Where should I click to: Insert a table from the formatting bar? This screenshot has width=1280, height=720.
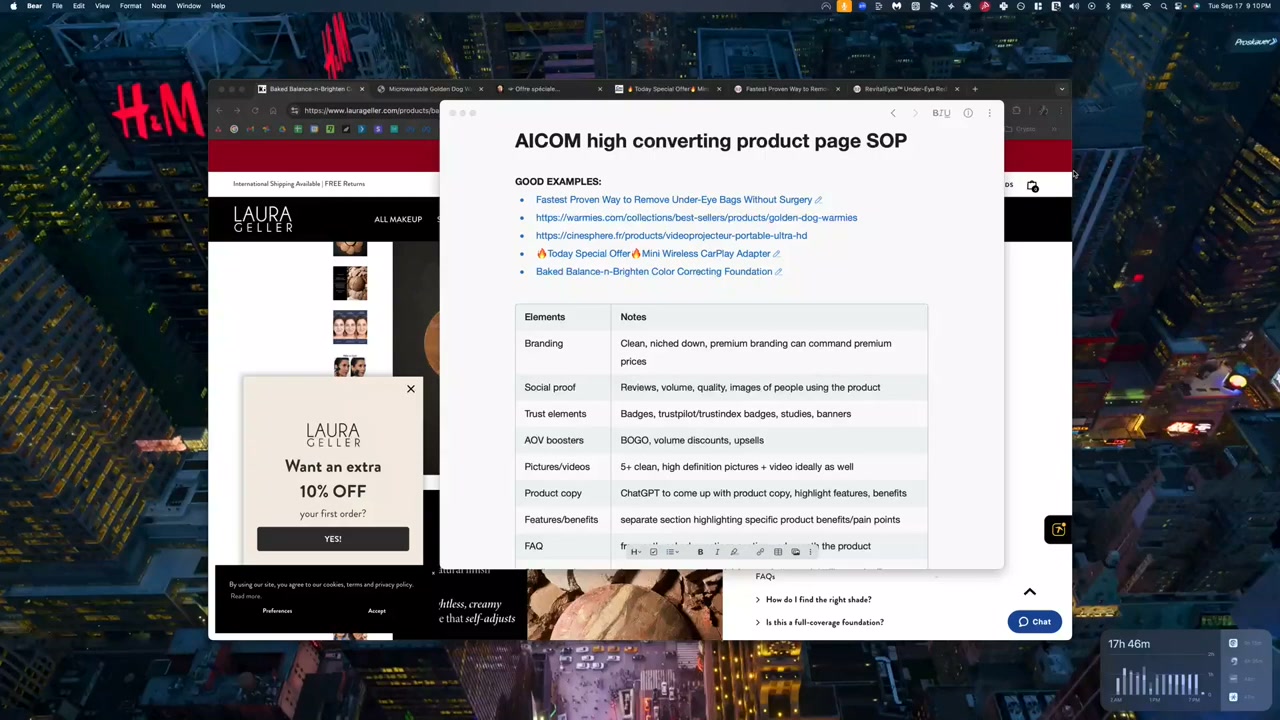tap(778, 552)
